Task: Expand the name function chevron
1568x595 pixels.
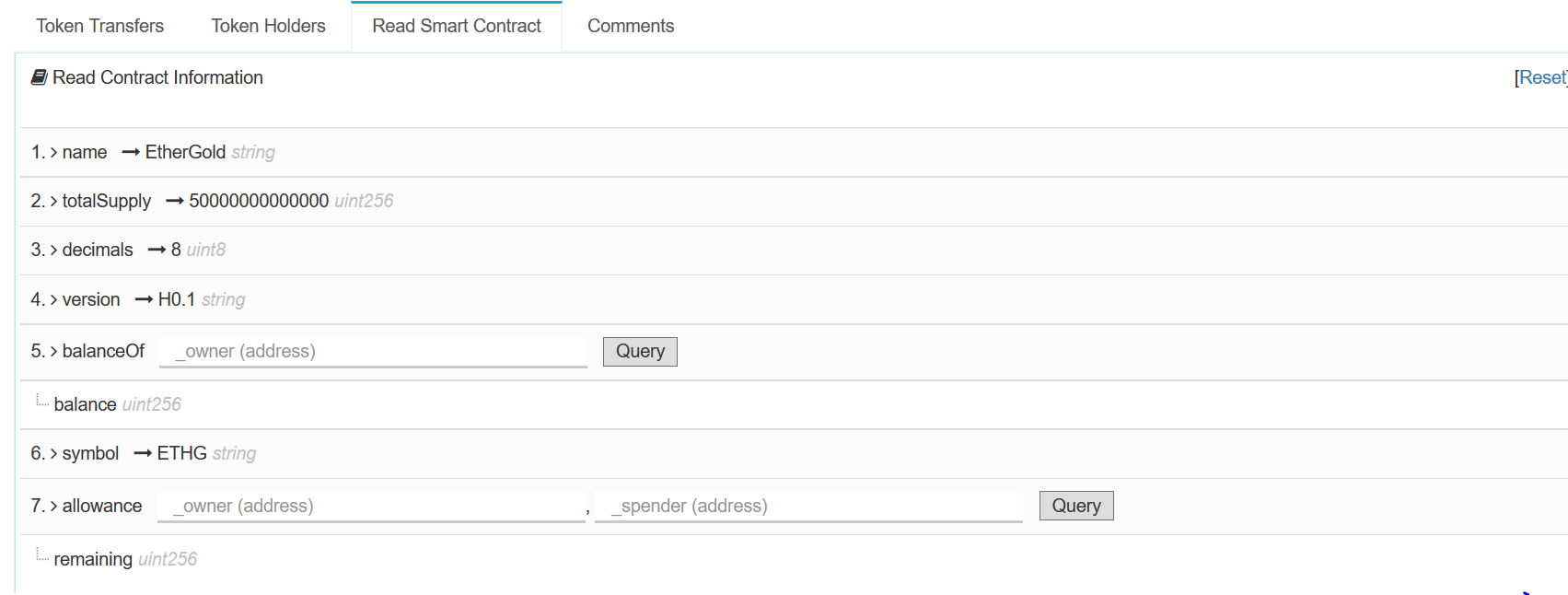Action: click(x=53, y=153)
